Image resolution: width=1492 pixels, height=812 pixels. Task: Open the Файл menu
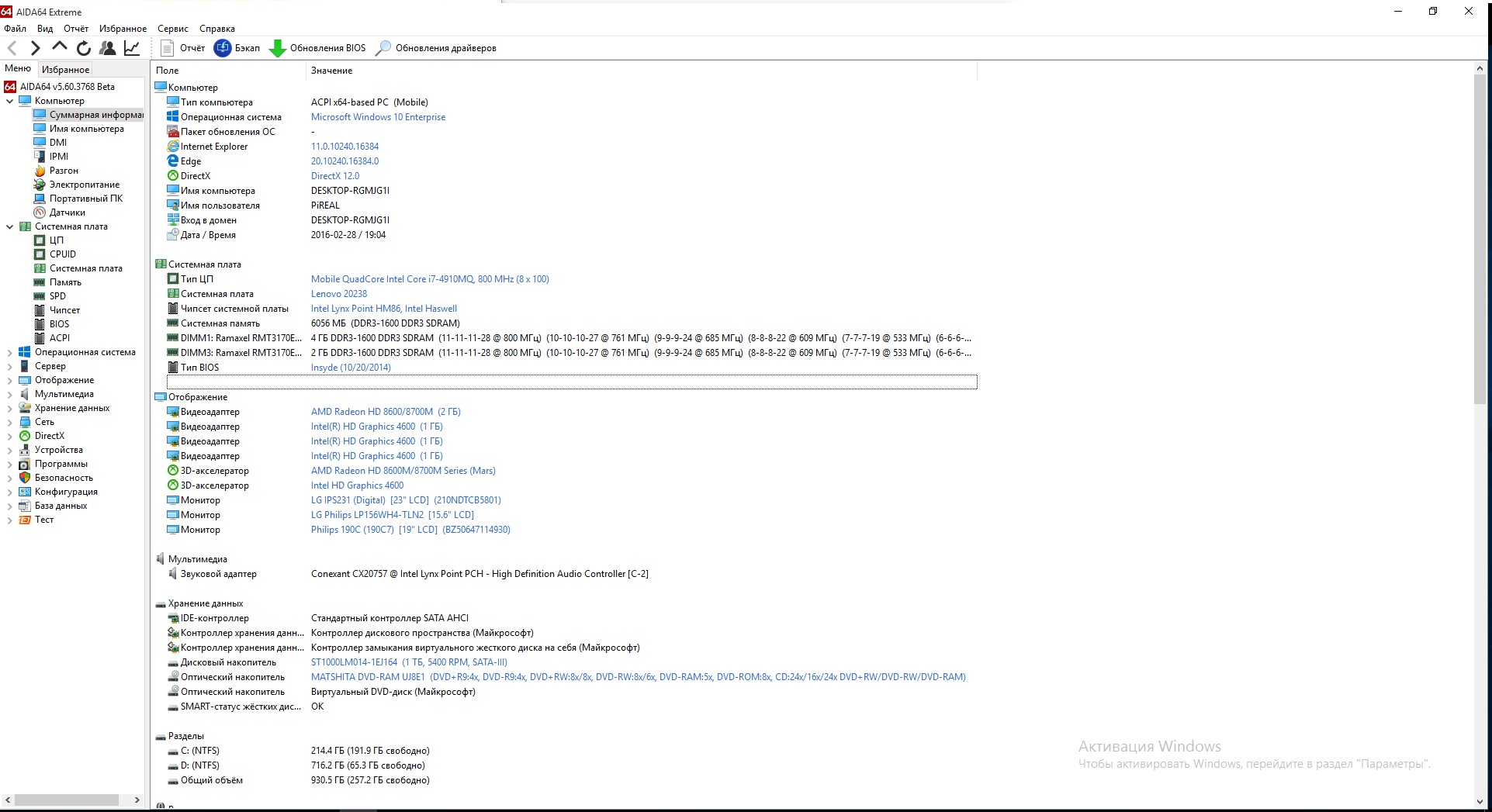coord(15,29)
